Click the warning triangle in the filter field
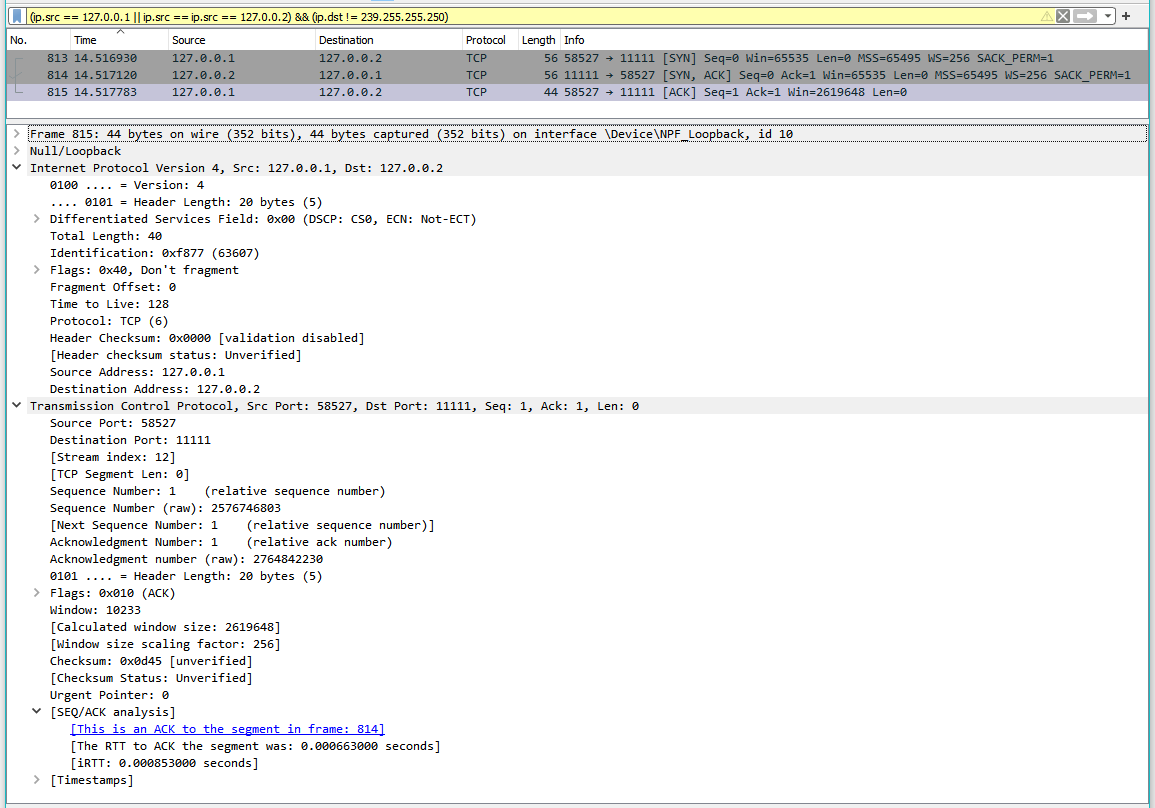The width and height of the screenshot is (1155, 808). click(1047, 15)
